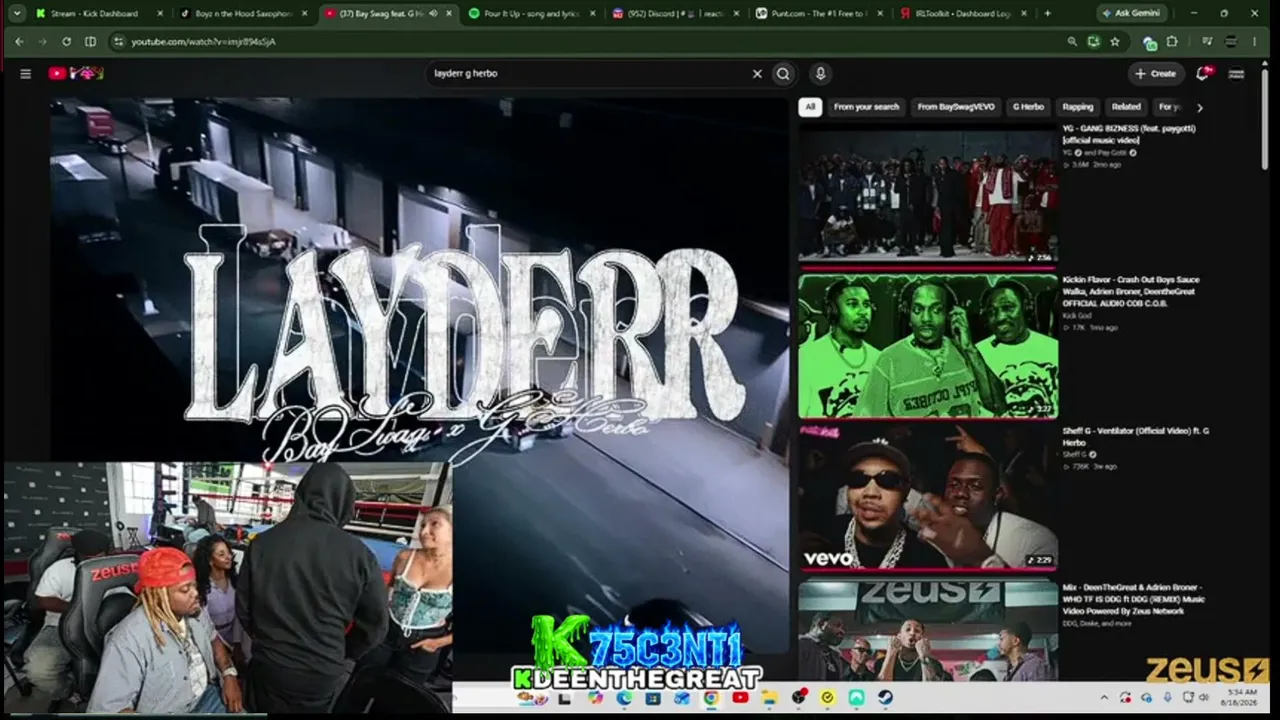View site information icon in the address bar

119,41
